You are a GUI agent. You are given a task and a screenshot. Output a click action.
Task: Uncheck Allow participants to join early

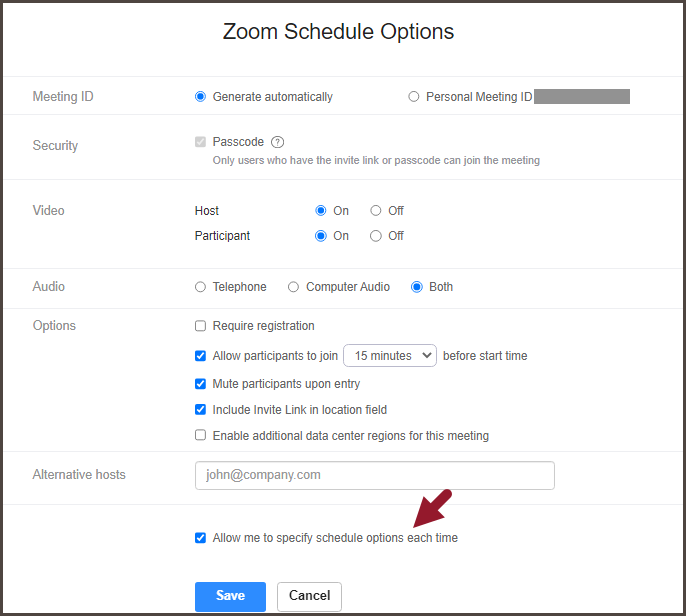click(201, 355)
